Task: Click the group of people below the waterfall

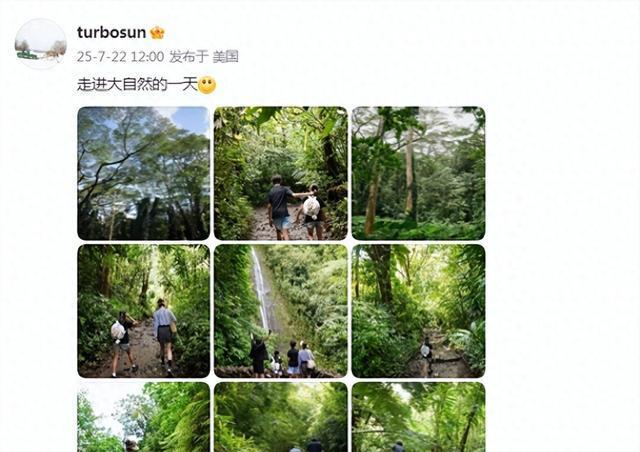Action: (282, 355)
